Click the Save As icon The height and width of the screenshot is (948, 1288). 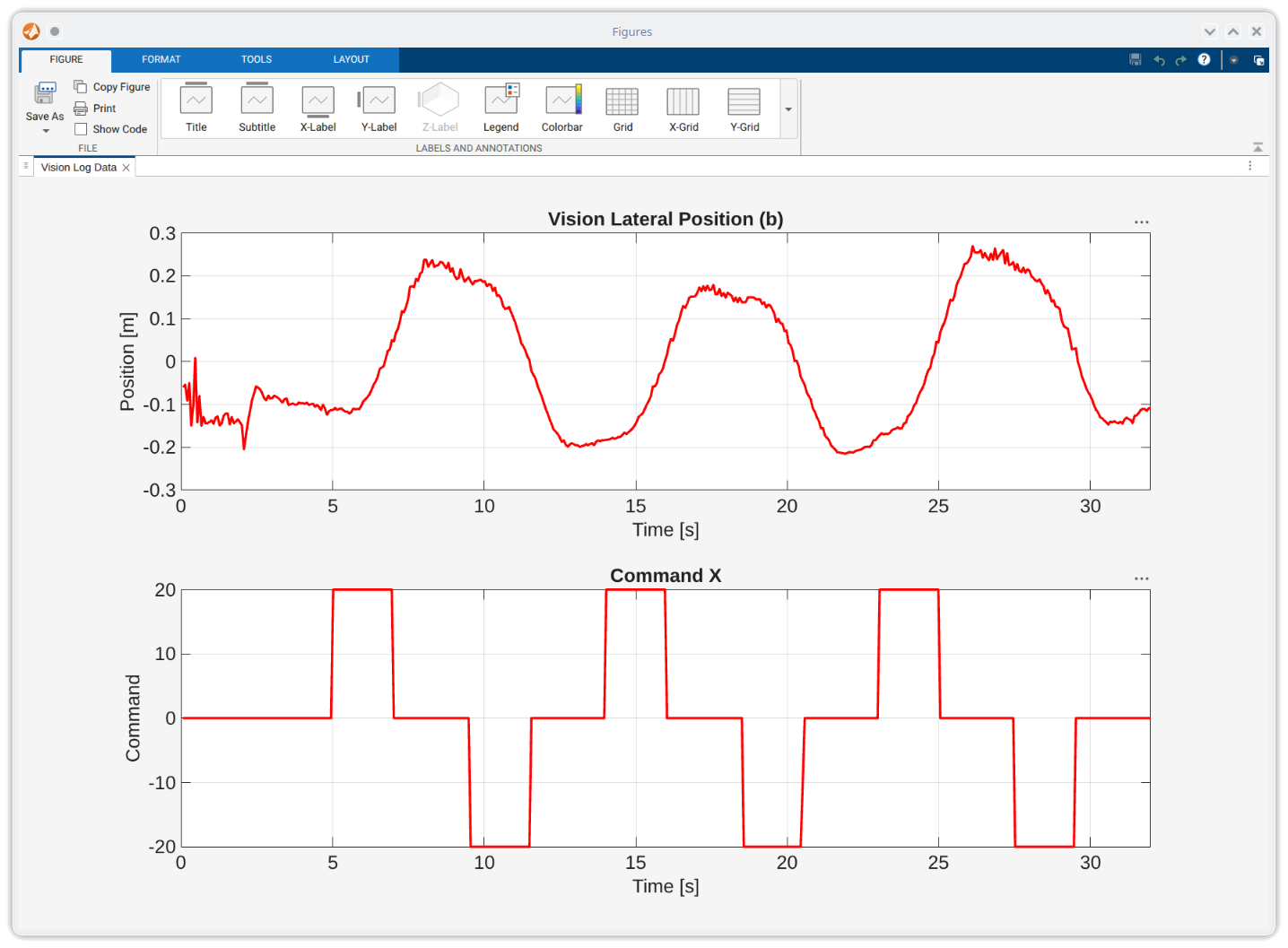click(45, 93)
